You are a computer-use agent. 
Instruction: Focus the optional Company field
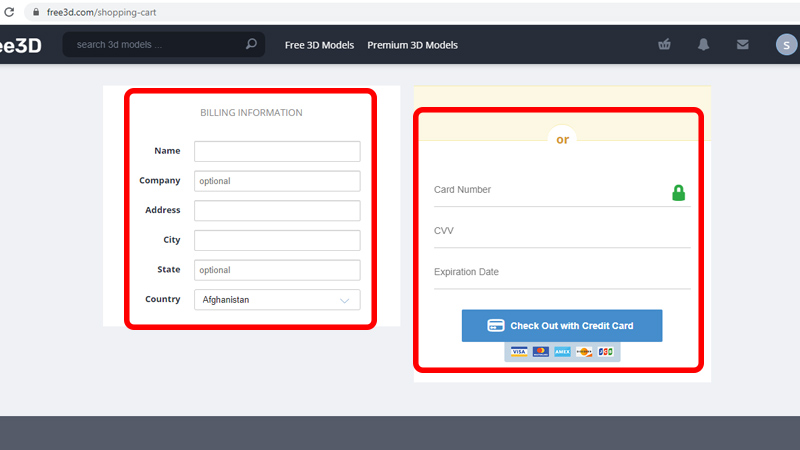click(277, 181)
